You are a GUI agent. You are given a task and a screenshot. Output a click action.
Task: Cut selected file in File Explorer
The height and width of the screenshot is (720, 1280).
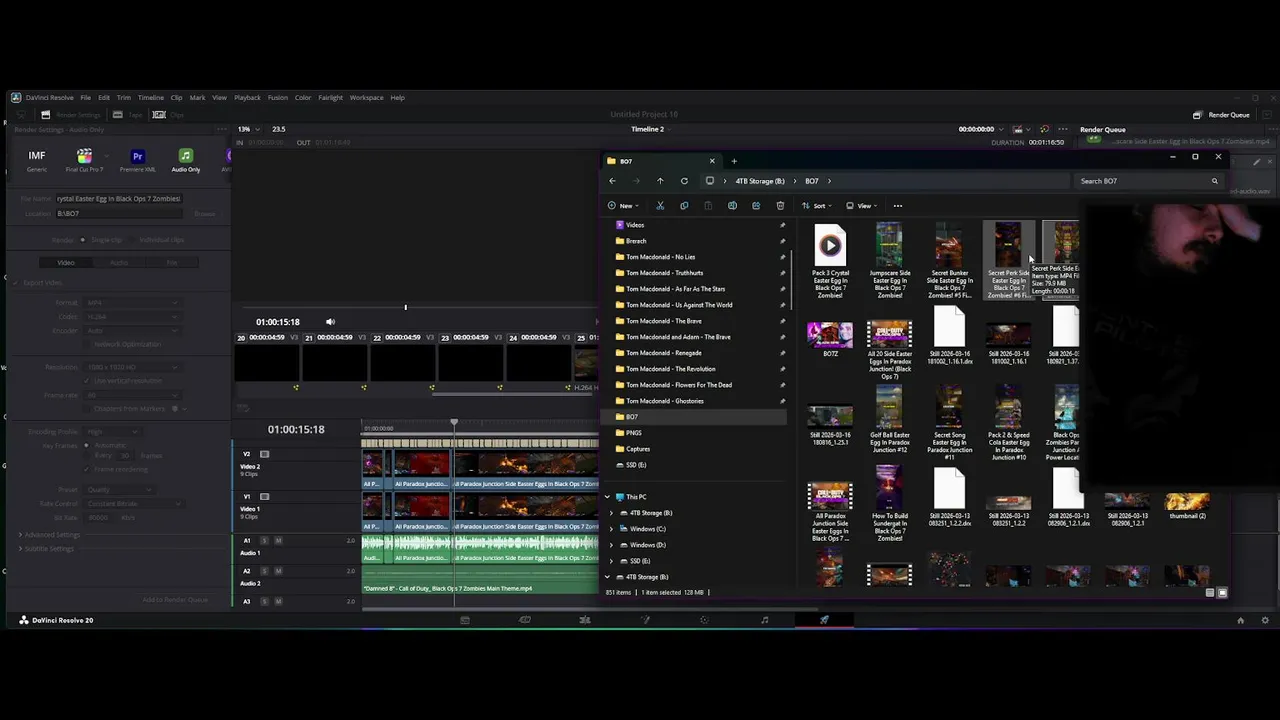660,206
